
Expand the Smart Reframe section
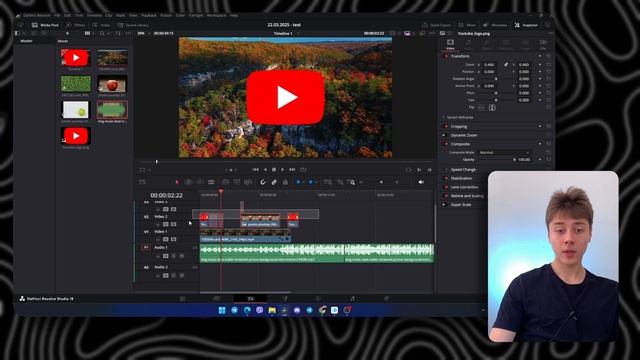pyautogui.click(x=460, y=118)
